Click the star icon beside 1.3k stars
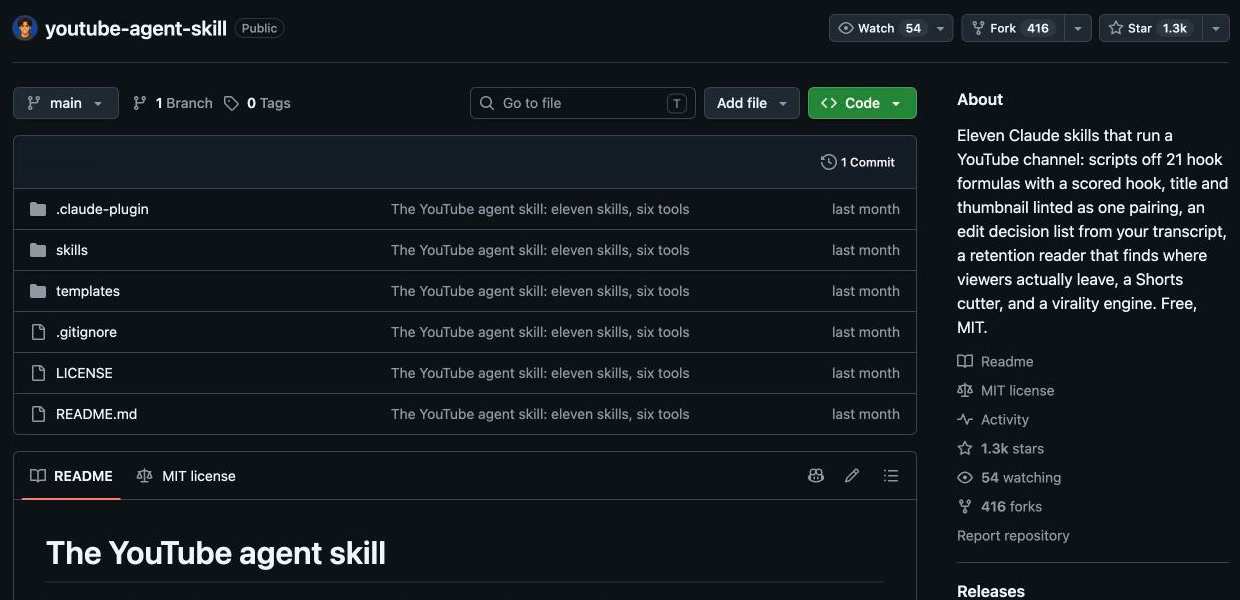 click(965, 449)
